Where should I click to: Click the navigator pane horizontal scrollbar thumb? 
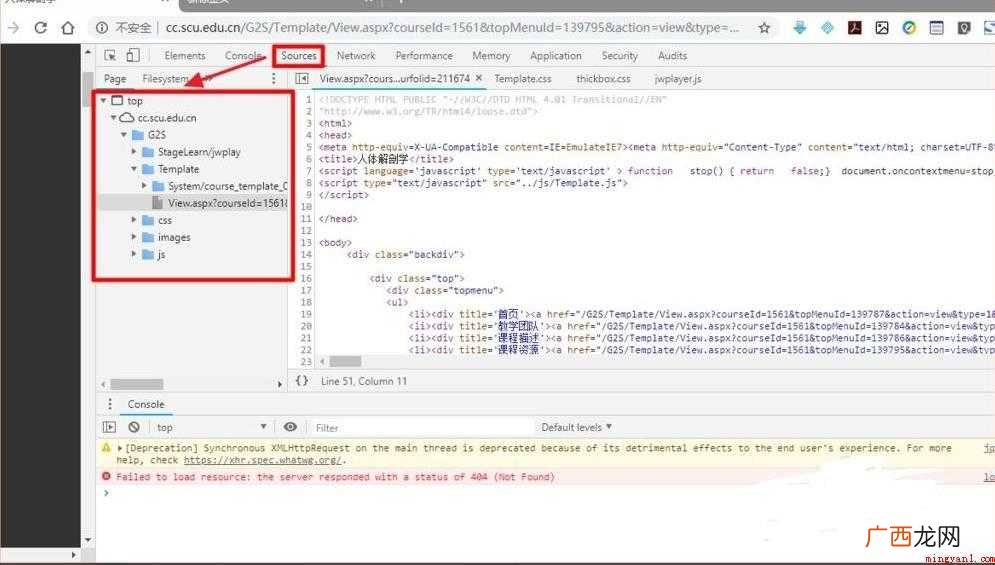[136, 384]
